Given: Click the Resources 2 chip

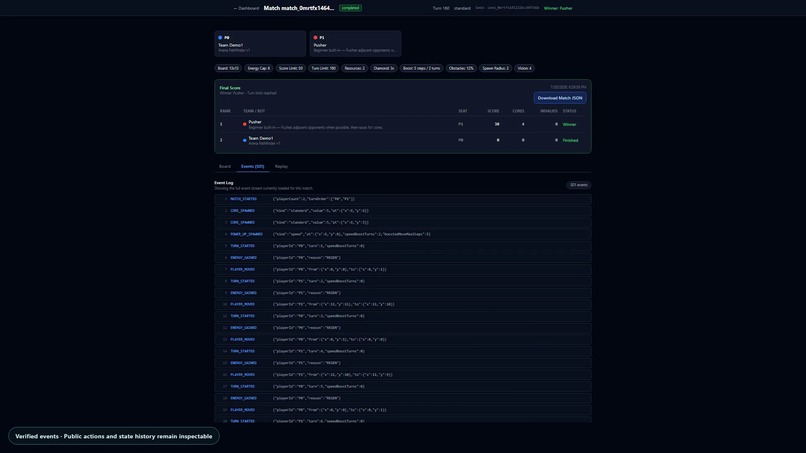Looking at the screenshot, I should pos(354,68).
